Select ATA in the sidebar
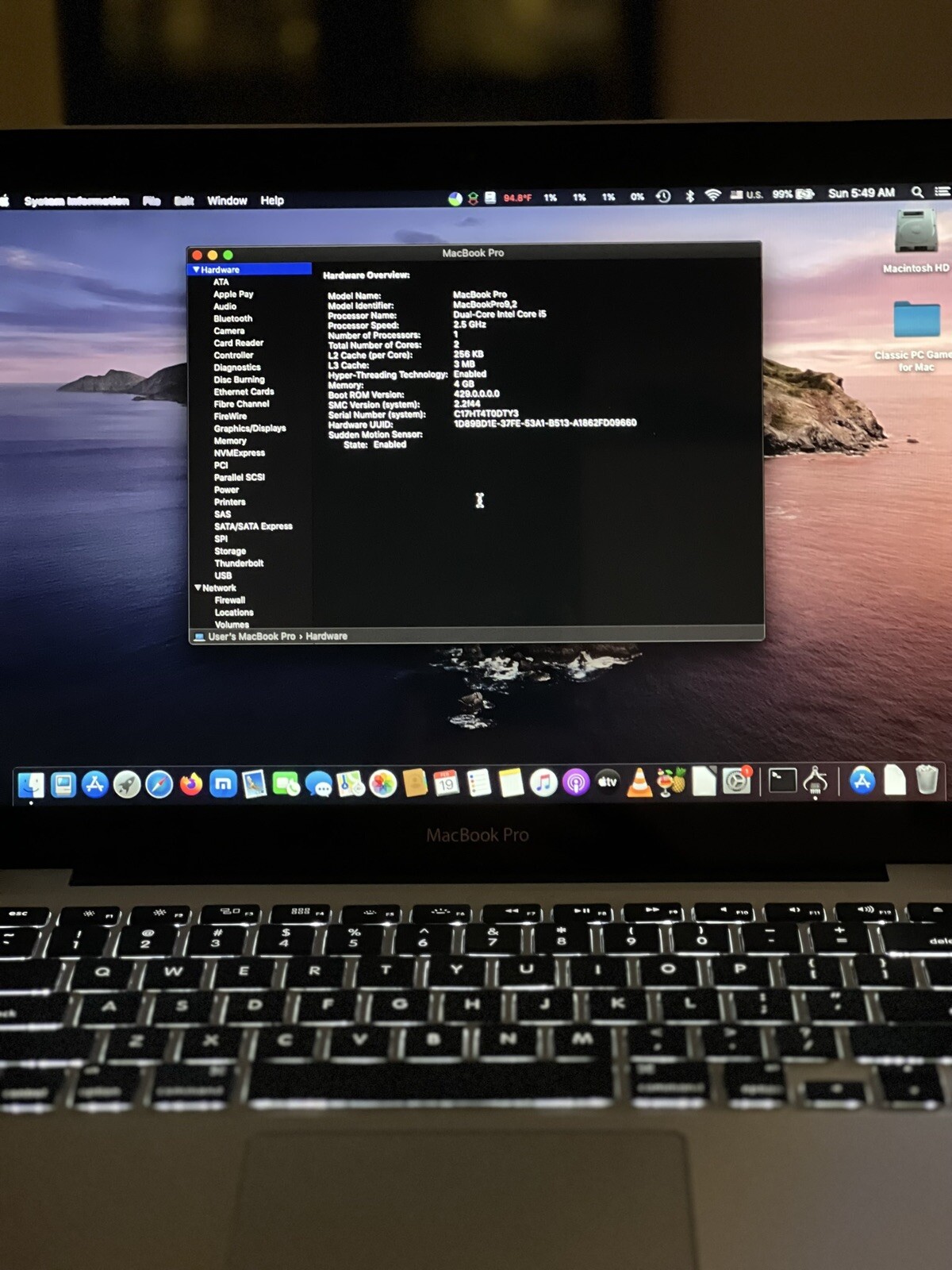952x1270 pixels. [221, 282]
